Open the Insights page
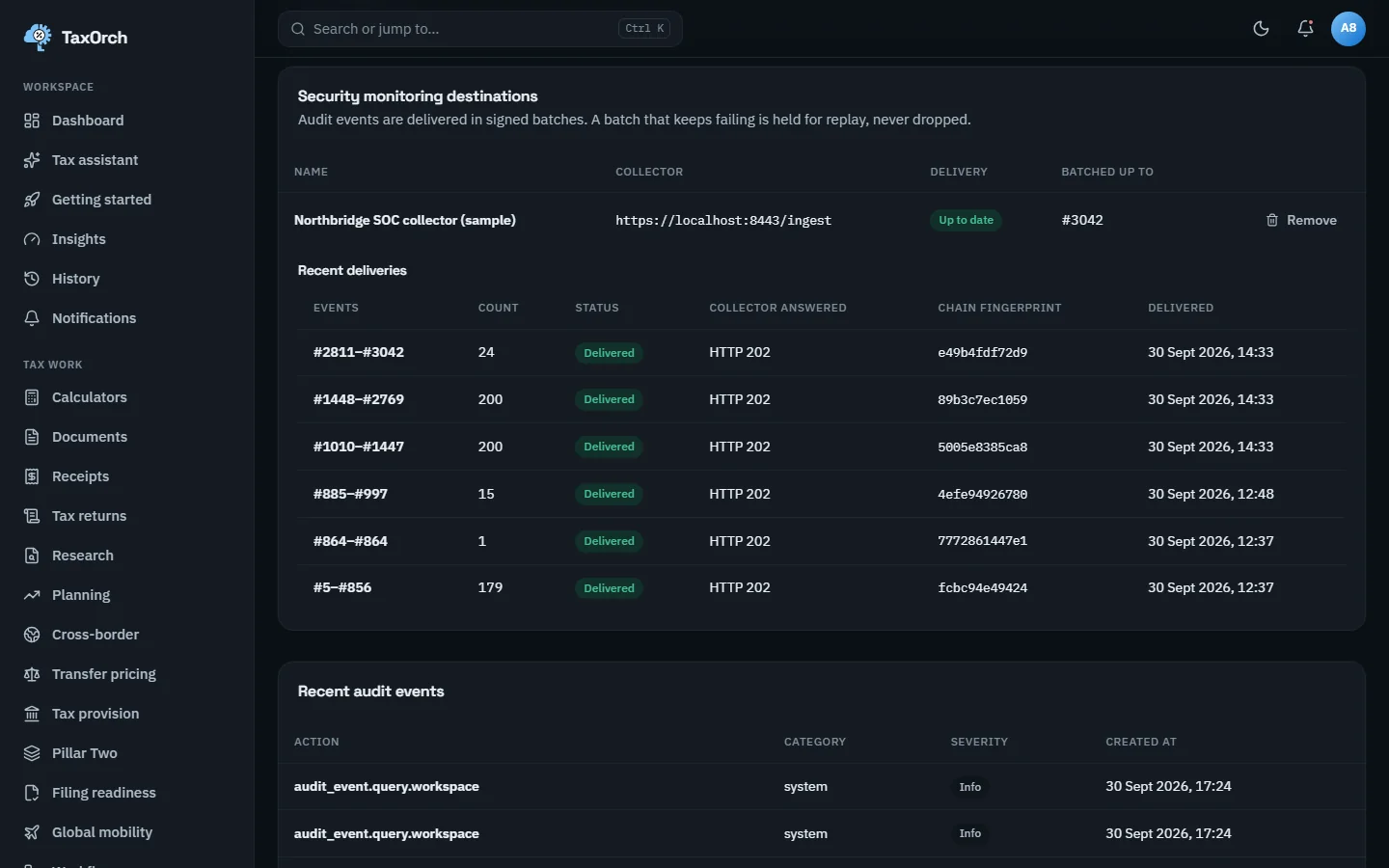Viewport: 1389px width, 868px height. pos(127,239)
